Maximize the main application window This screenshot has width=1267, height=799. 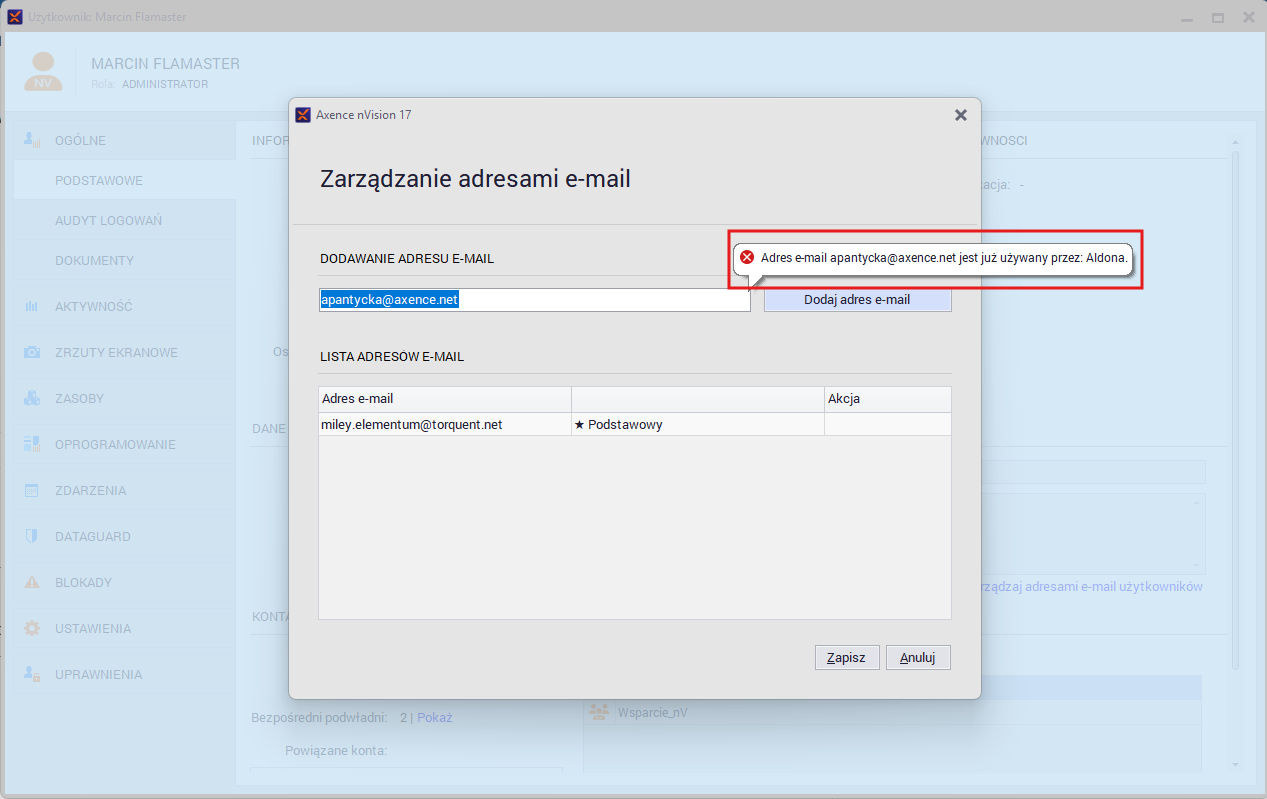pos(1218,17)
